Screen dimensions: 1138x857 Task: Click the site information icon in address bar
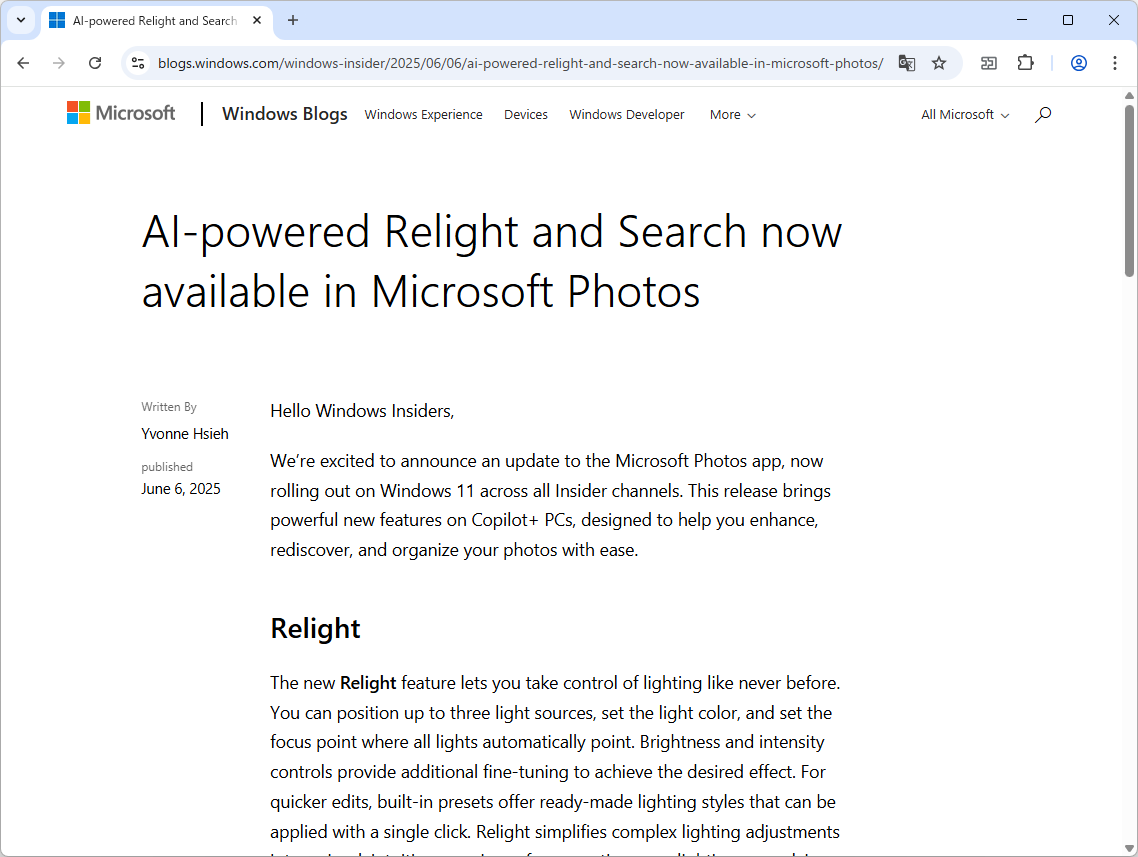(x=139, y=63)
